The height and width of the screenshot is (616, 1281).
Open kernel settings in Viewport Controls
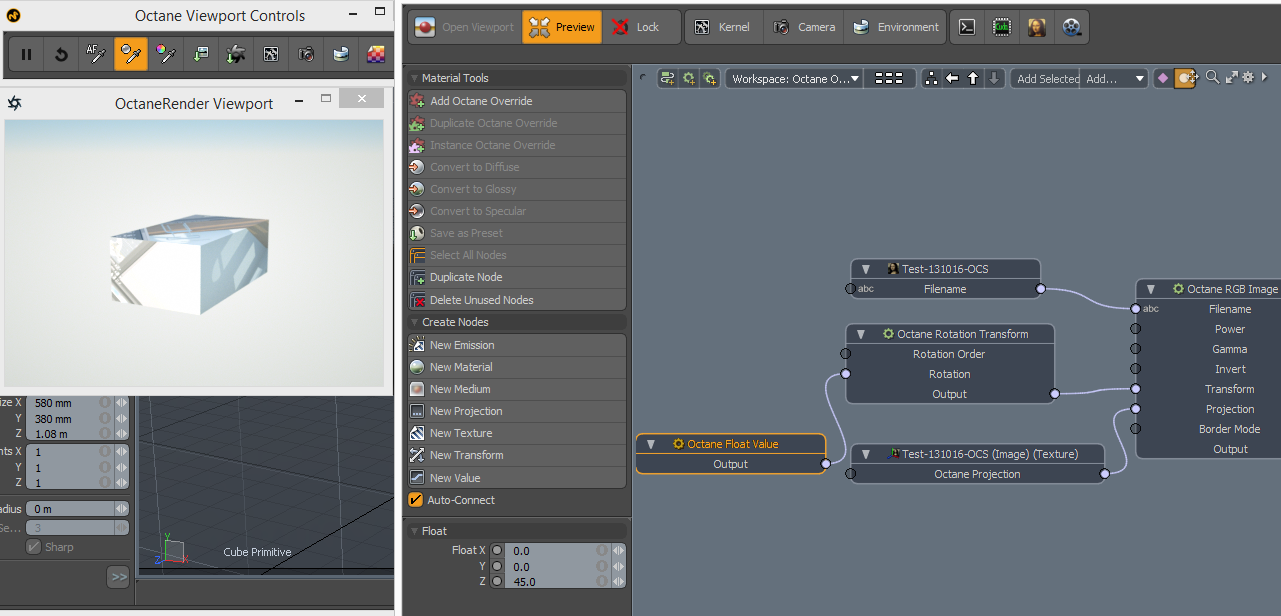271,54
